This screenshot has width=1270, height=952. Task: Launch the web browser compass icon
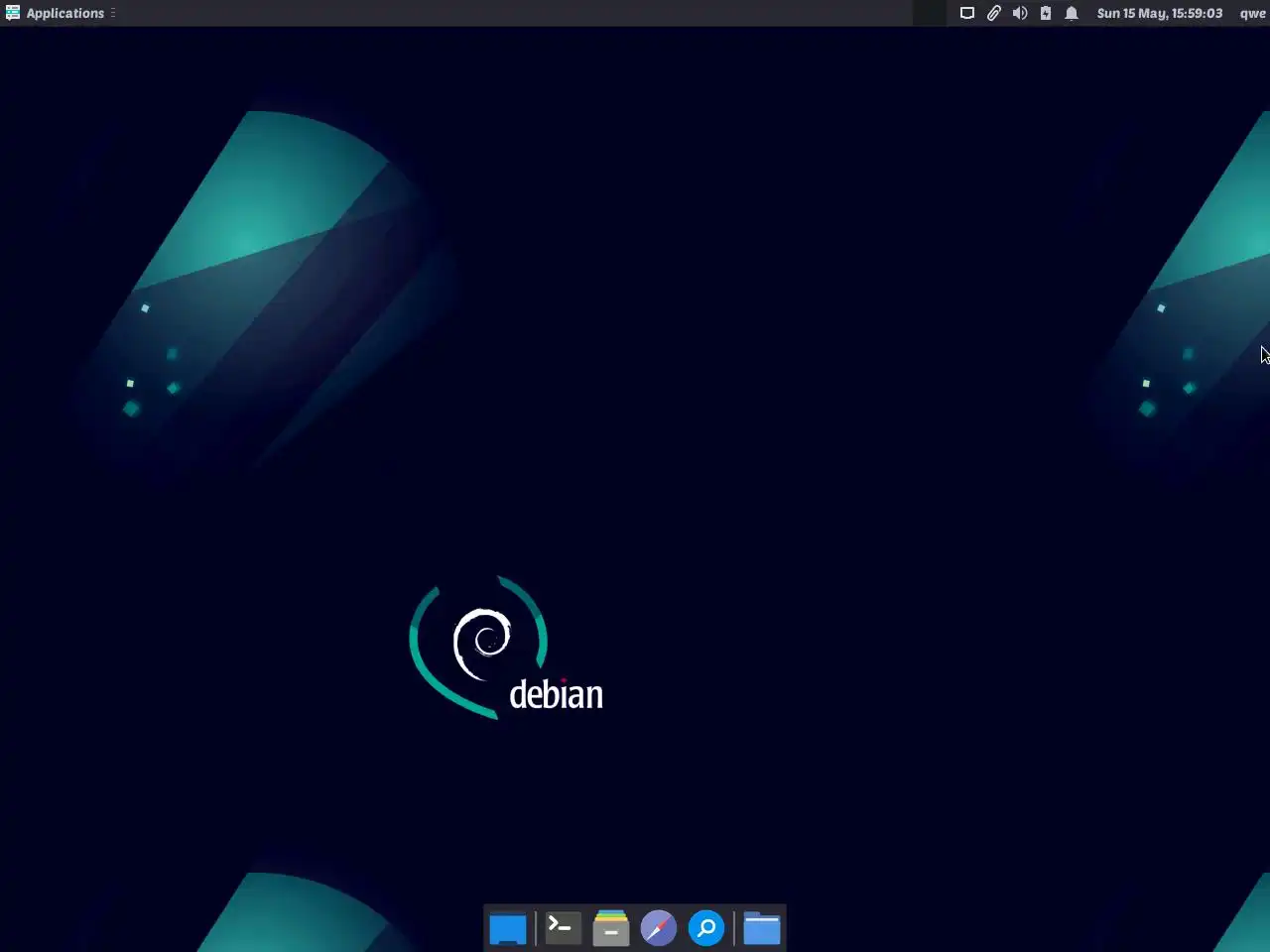[x=659, y=928]
